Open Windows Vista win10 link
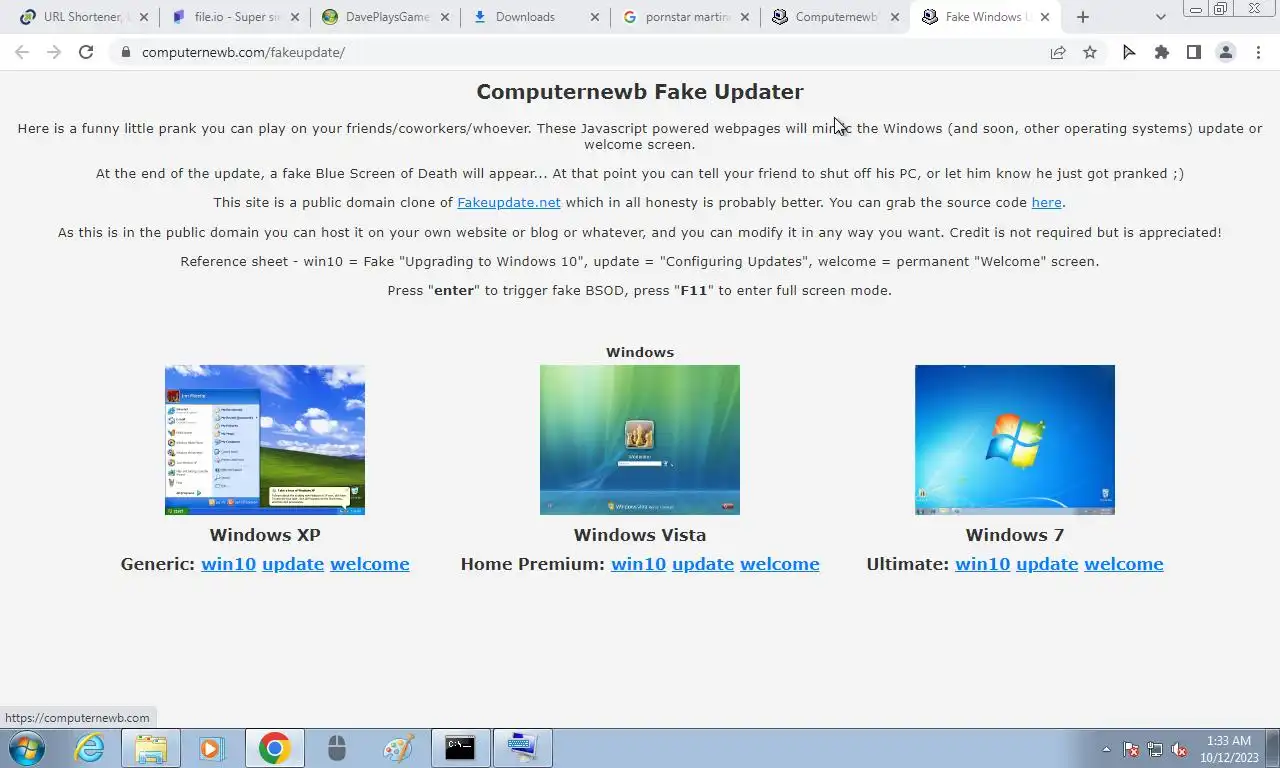This screenshot has height=768, width=1280. click(x=638, y=564)
